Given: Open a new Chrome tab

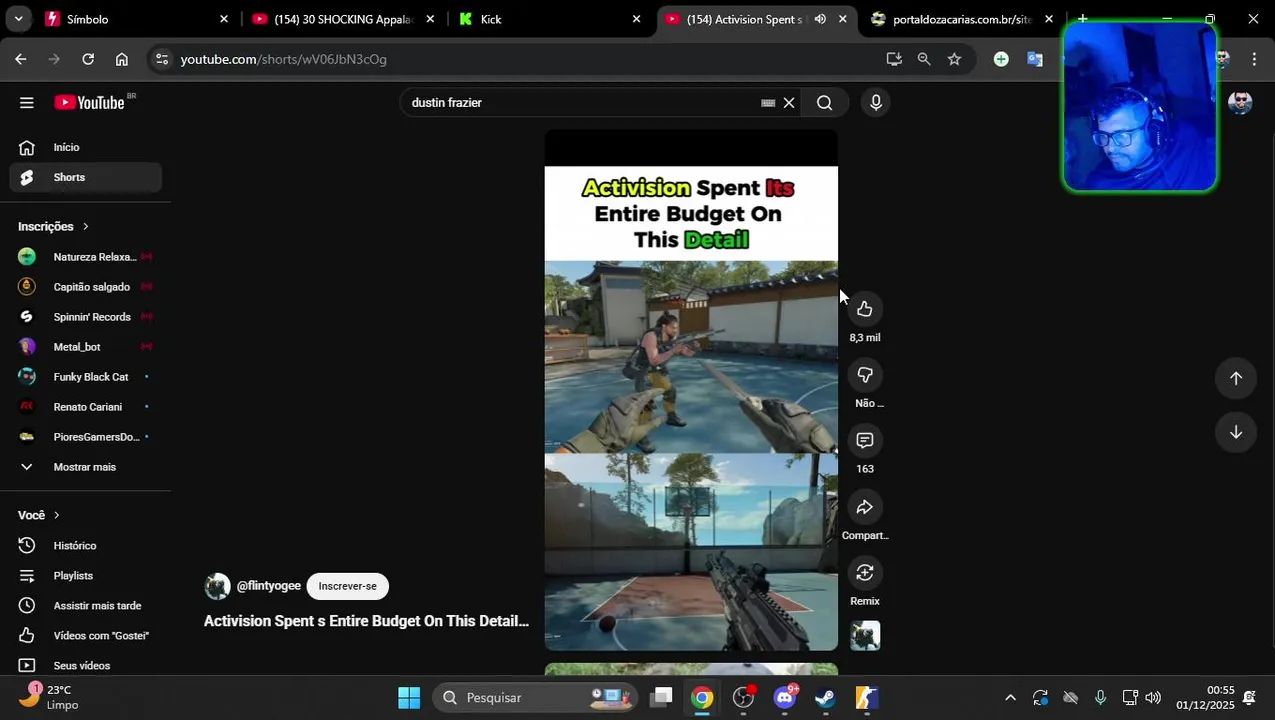Looking at the screenshot, I should click(1082, 18).
